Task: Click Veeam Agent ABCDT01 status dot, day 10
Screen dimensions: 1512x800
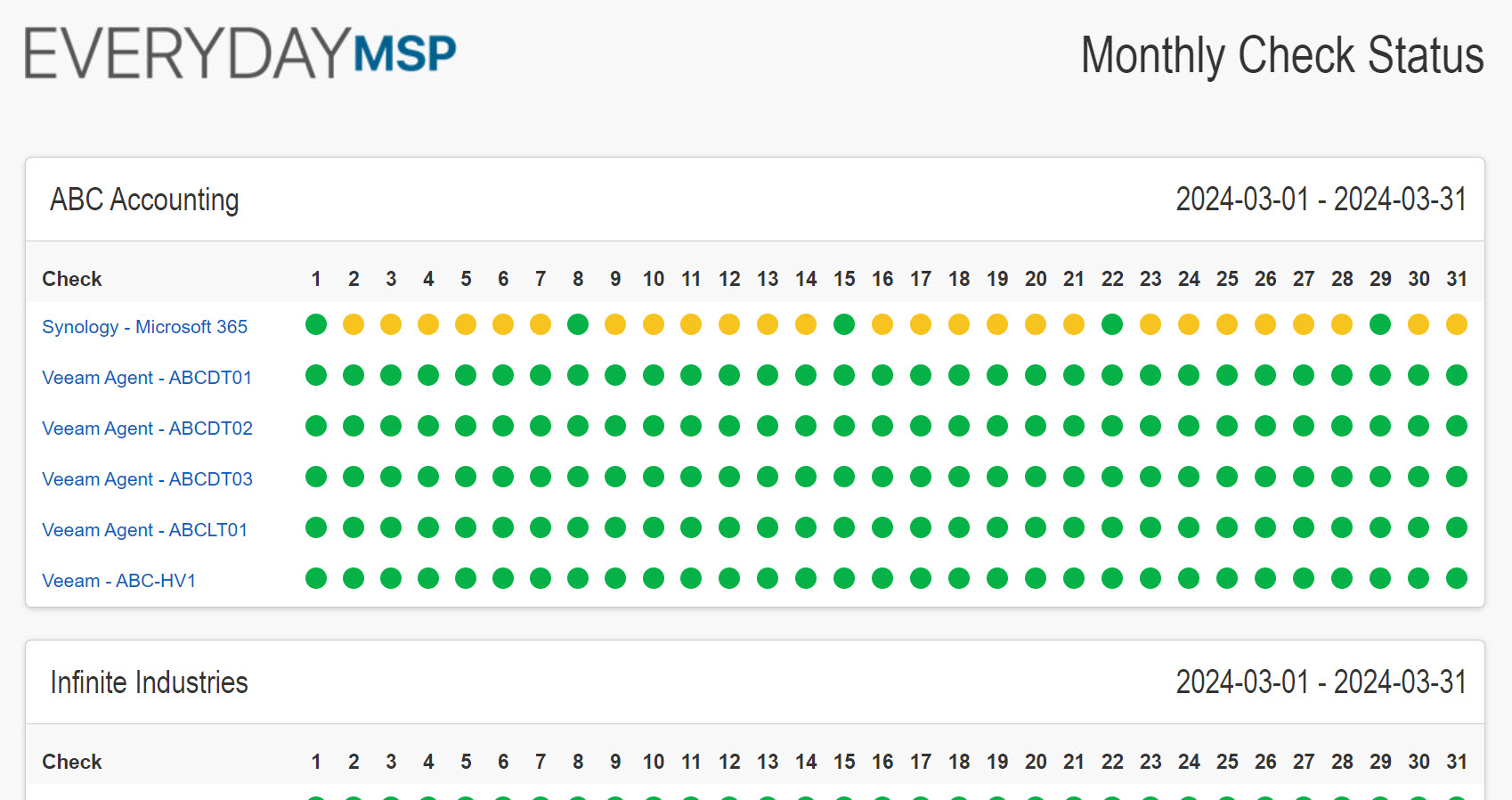Action: (x=654, y=375)
